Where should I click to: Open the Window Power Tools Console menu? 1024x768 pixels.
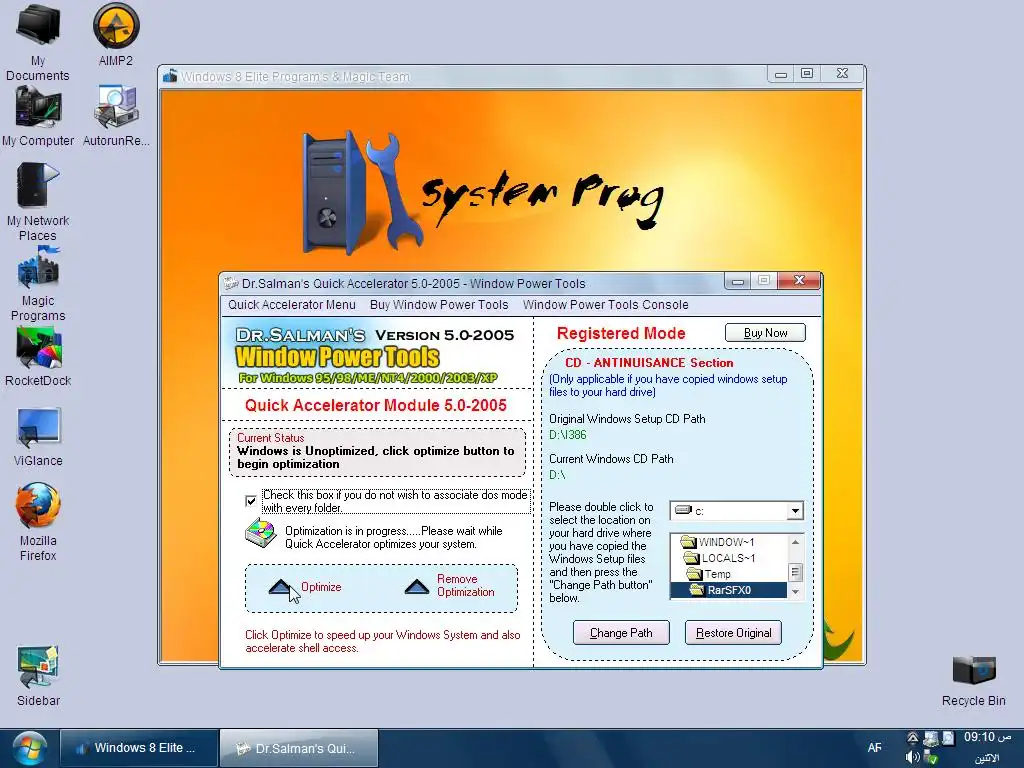605,304
